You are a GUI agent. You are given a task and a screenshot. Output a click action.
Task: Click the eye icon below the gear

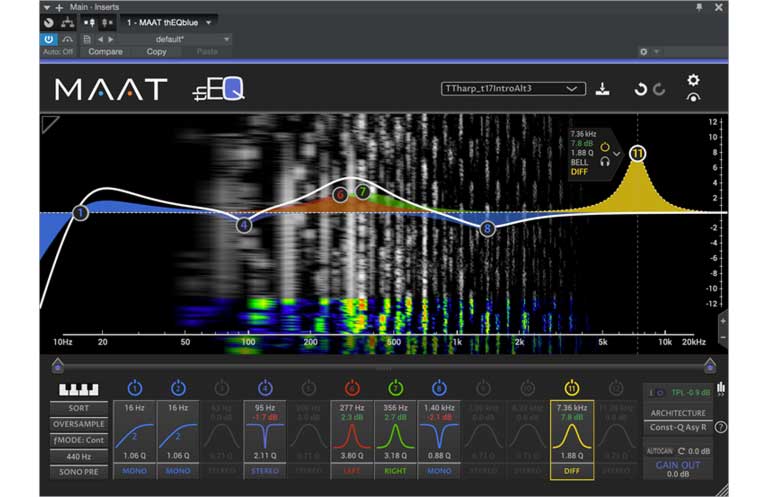tap(693, 97)
